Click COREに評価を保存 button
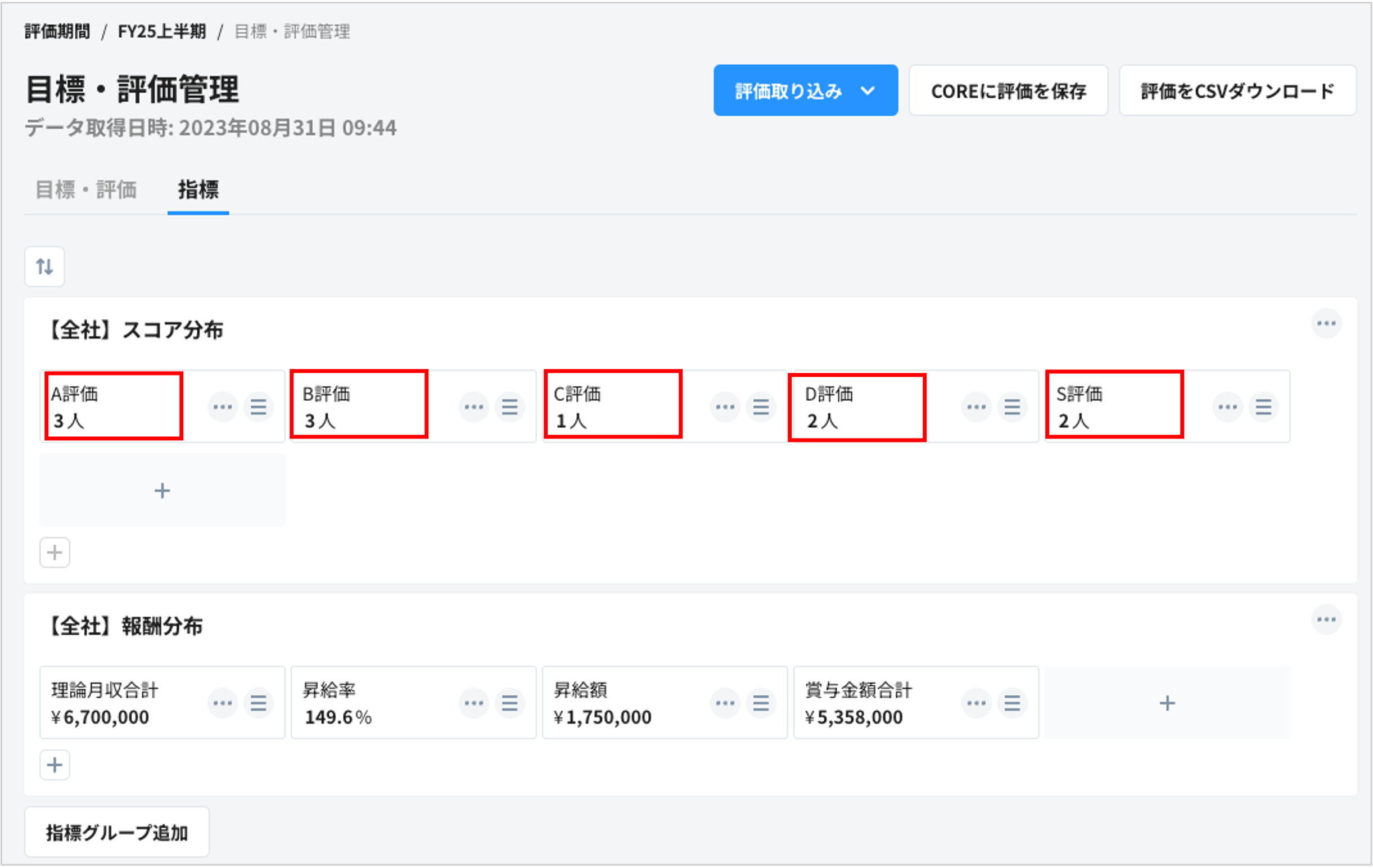Image resolution: width=1373 pixels, height=868 pixels. (1008, 91)
